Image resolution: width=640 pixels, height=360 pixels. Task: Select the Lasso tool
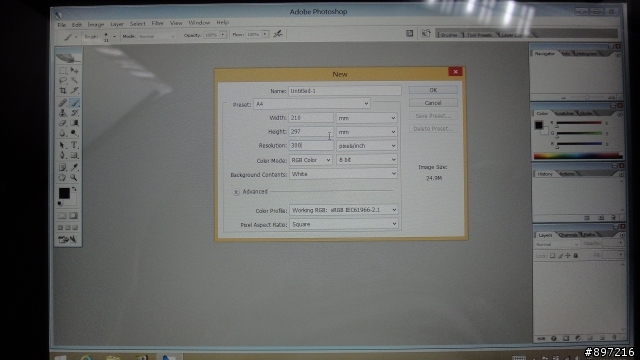63,80
